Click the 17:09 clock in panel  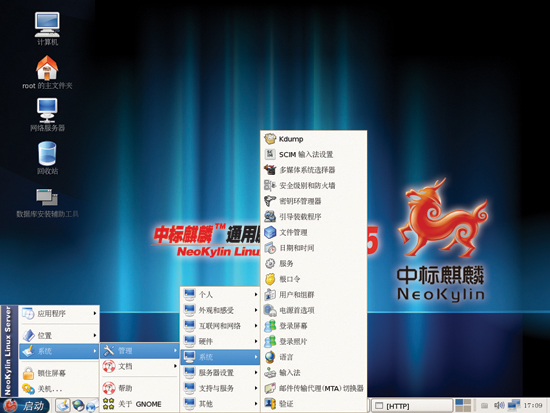point(533,405)
